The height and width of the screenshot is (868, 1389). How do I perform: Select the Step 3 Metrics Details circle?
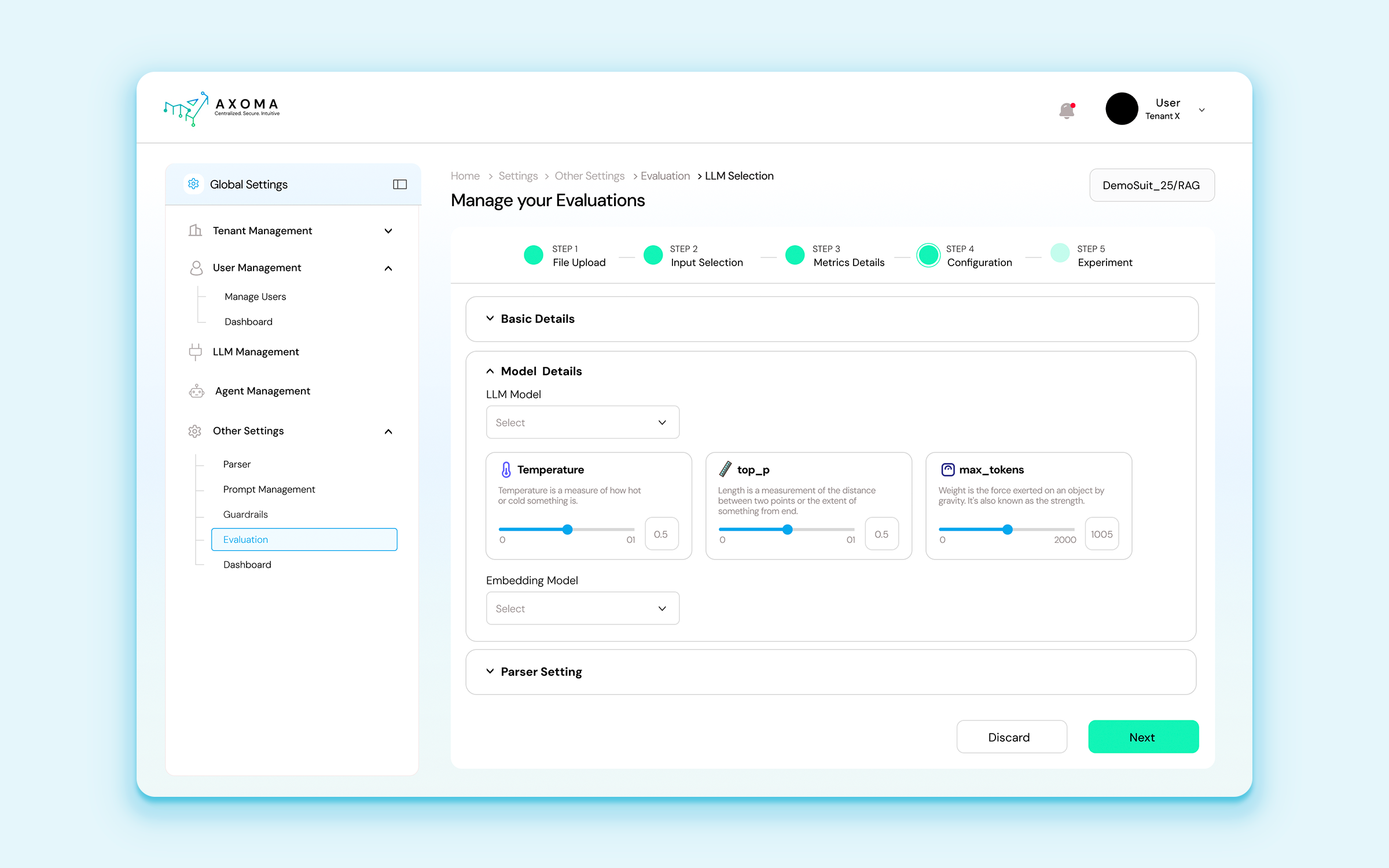(795, 255)
